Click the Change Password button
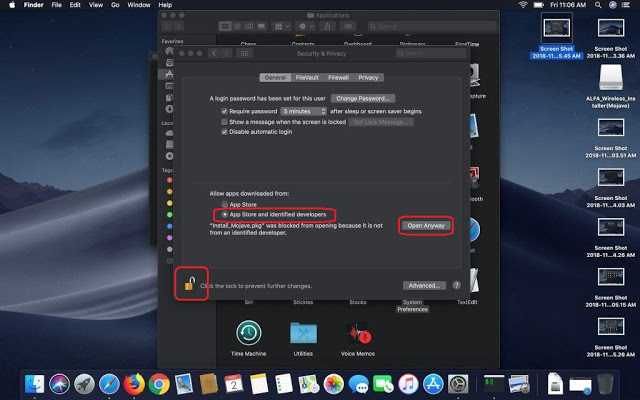640x400 pixels. click(x=361, y=99)
